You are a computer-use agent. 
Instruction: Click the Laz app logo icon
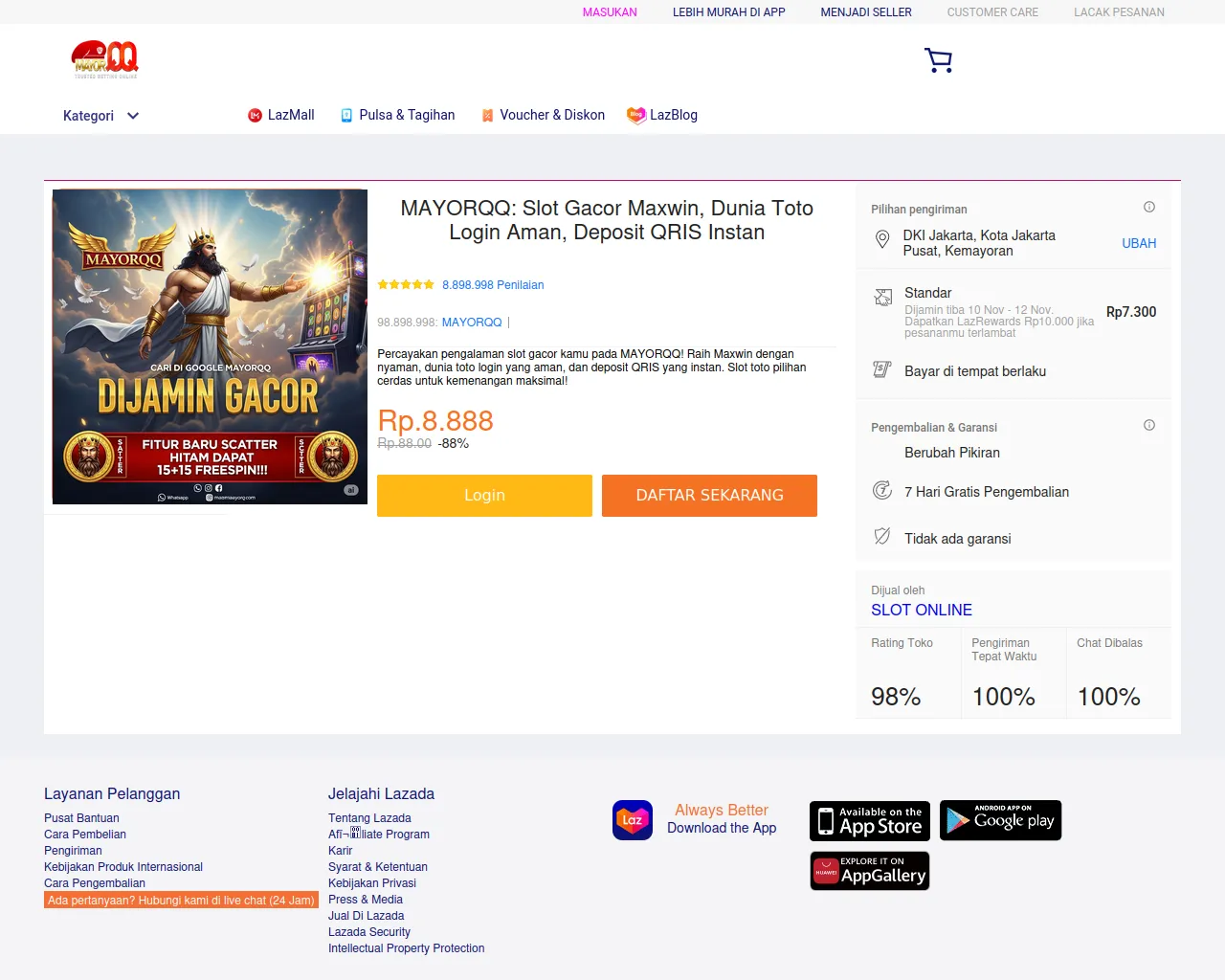[x=633, y=820]
